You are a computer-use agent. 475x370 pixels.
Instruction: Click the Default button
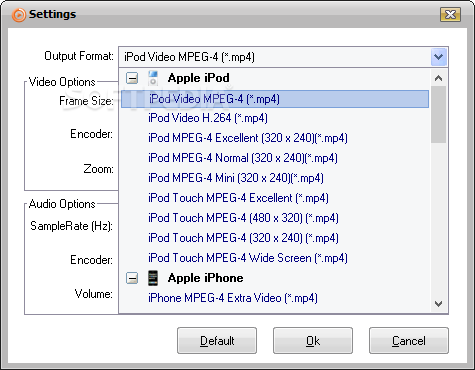217,341
